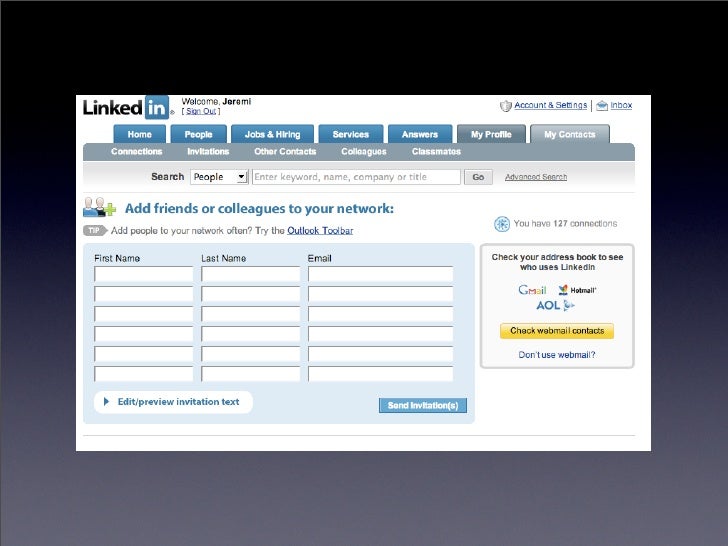This screenshot has height=546, width=728.
Task: Click the Sign Out link
Action: [x=201, y=111]
